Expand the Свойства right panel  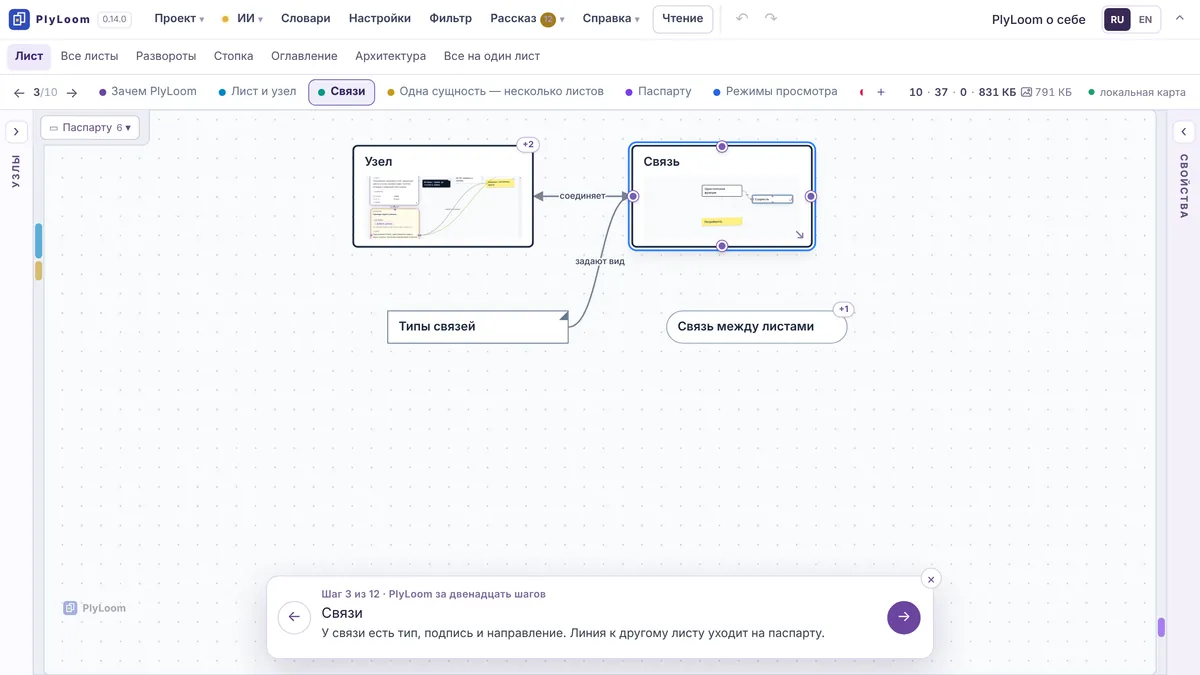pyautogui.click(x=1184, y=132)
